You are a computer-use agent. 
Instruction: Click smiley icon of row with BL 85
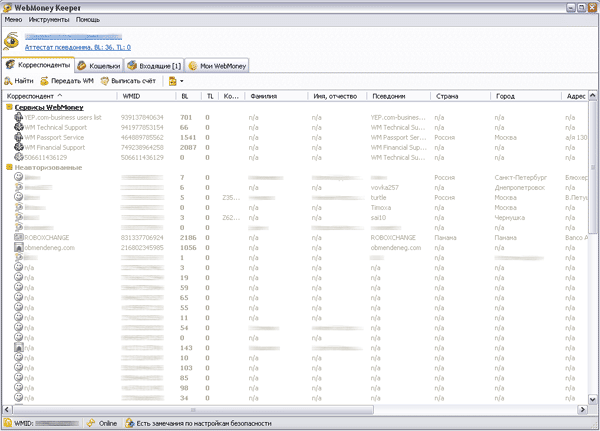coord(18,377)
